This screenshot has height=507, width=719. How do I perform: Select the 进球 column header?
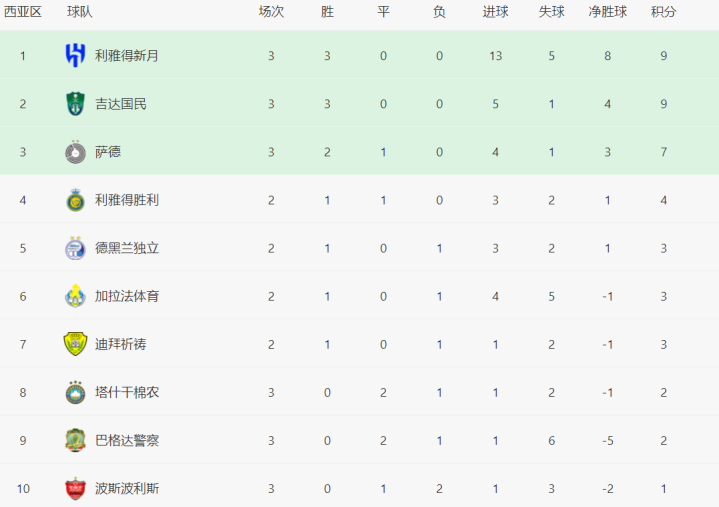[496, 12]
